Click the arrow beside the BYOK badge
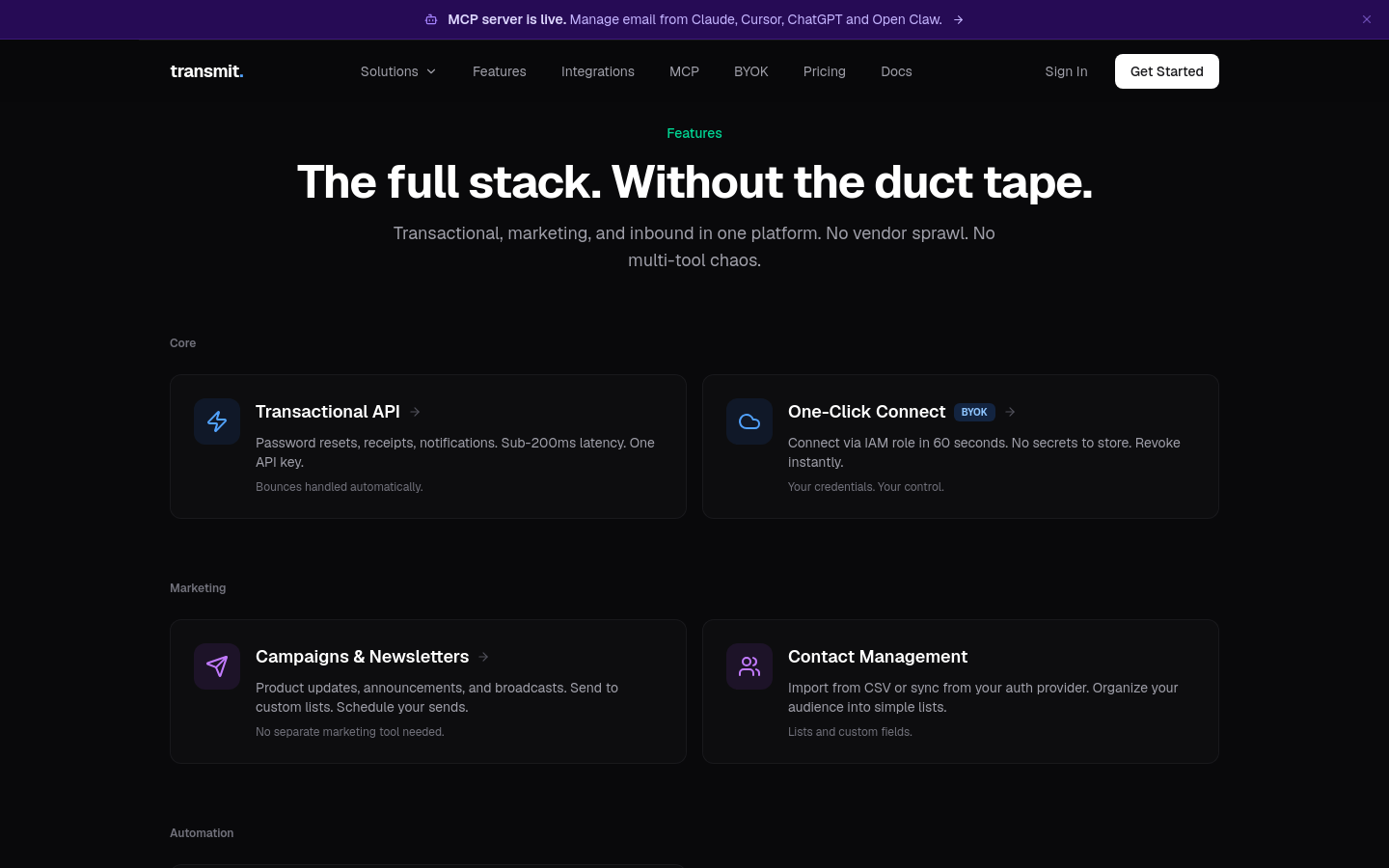This screenshot has height=868, width=1389. pyautogui.click(x=1010, y=412)
